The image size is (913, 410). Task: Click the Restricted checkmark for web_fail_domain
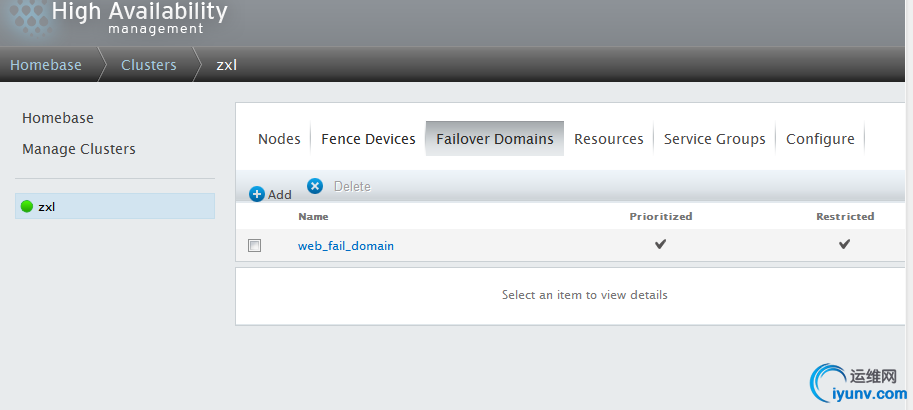click(844, 244)
